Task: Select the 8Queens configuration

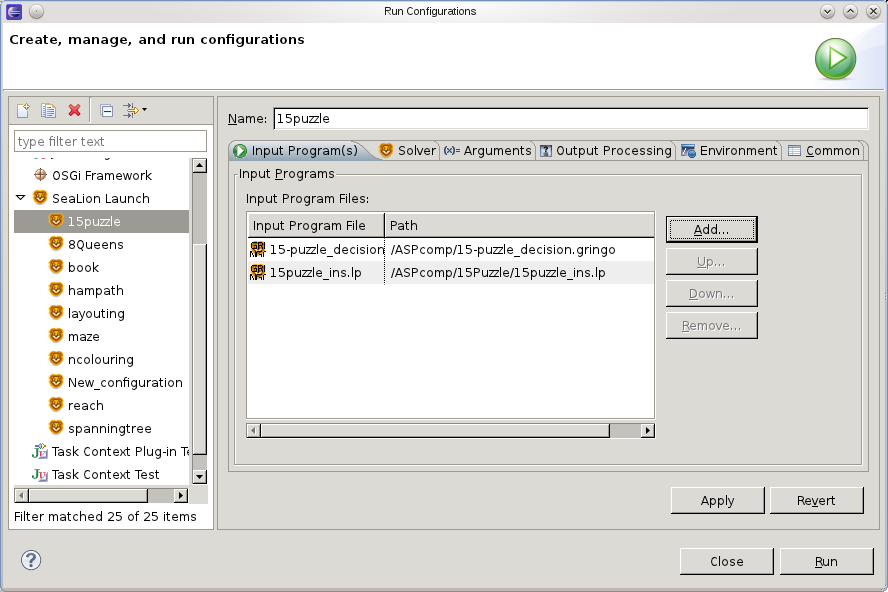Action: [95, 244]
